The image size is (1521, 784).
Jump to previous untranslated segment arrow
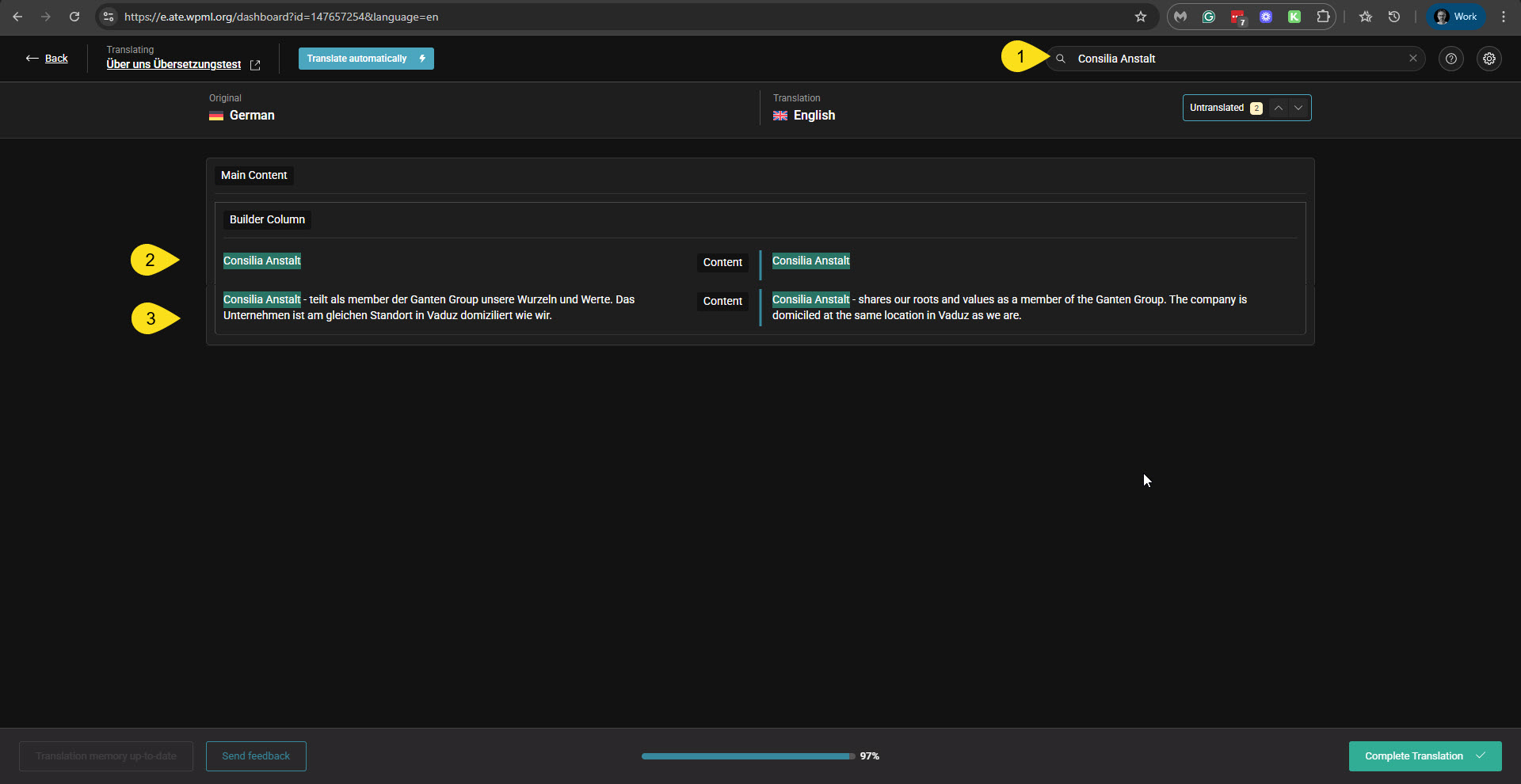click(x=1278, y=108)
